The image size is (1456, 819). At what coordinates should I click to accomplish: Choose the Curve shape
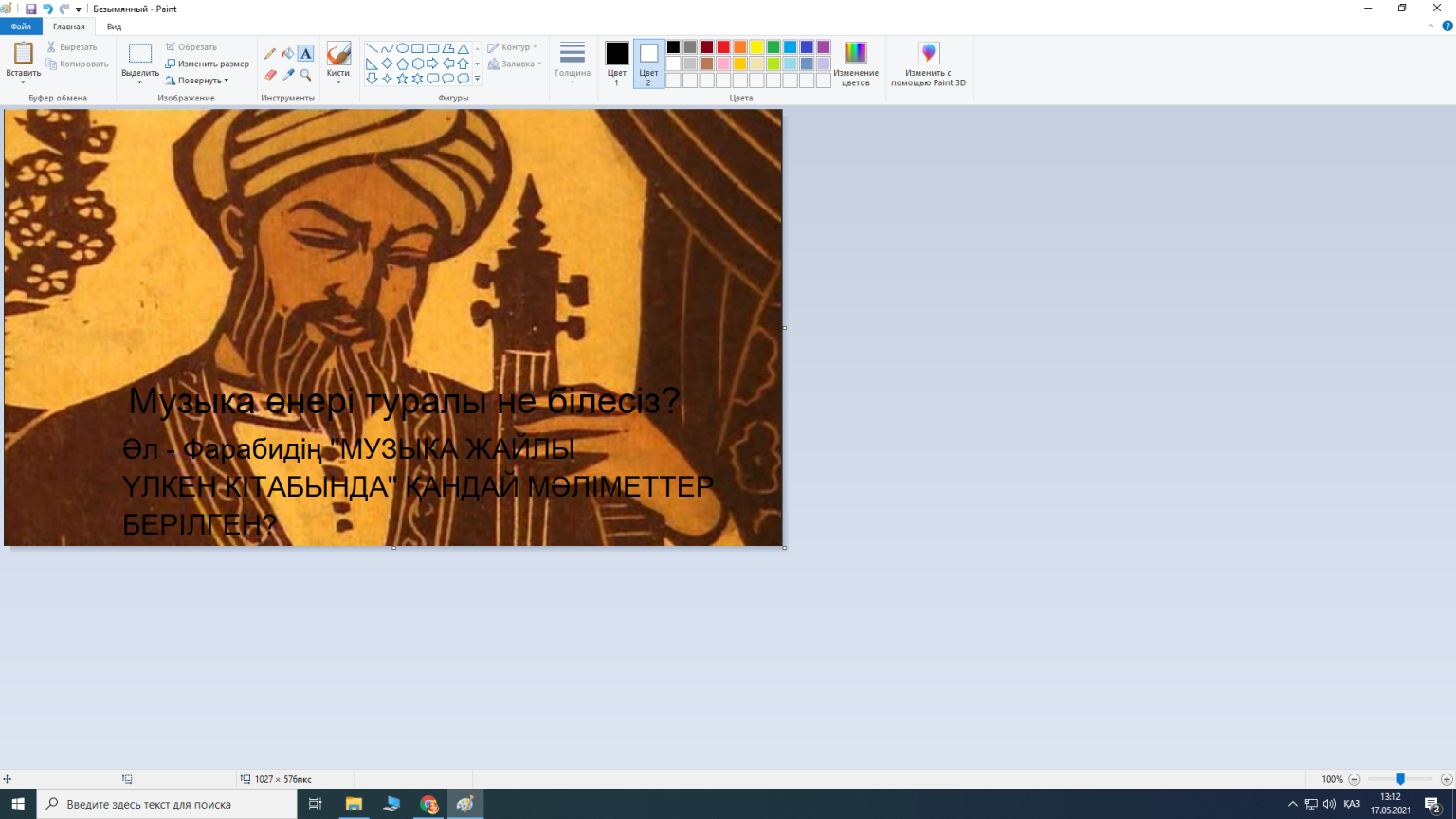(x=387, y=48)
